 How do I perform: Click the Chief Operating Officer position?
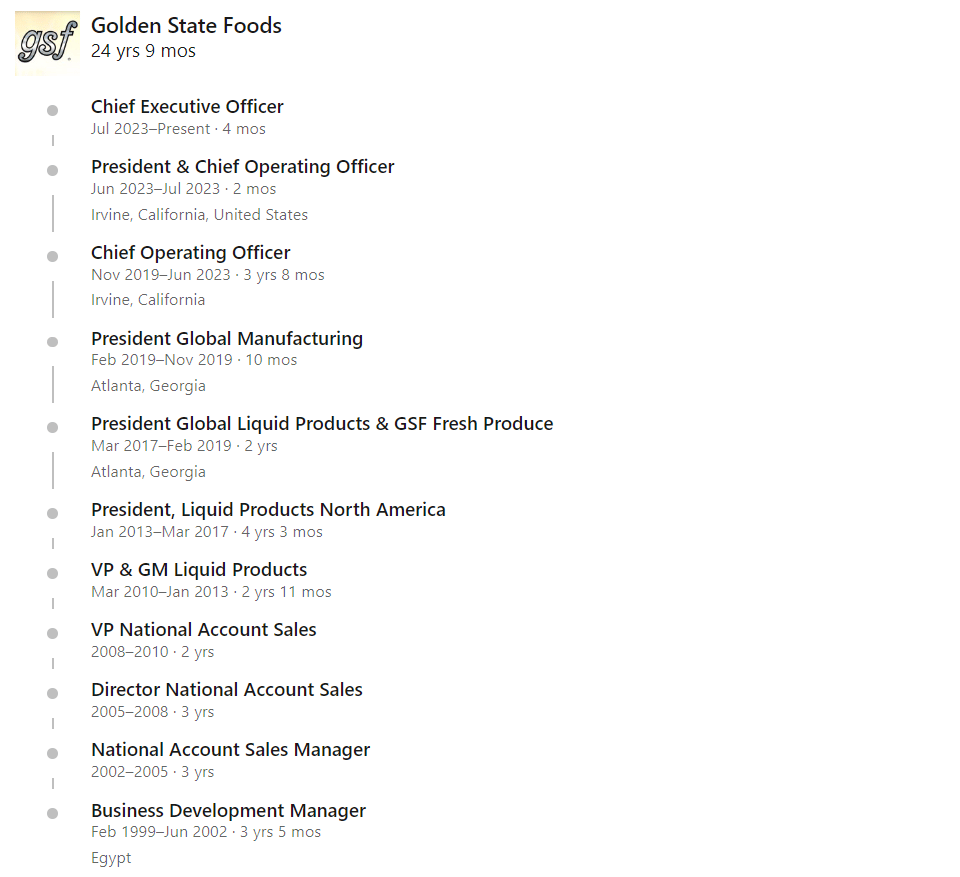tap(190, 253)
